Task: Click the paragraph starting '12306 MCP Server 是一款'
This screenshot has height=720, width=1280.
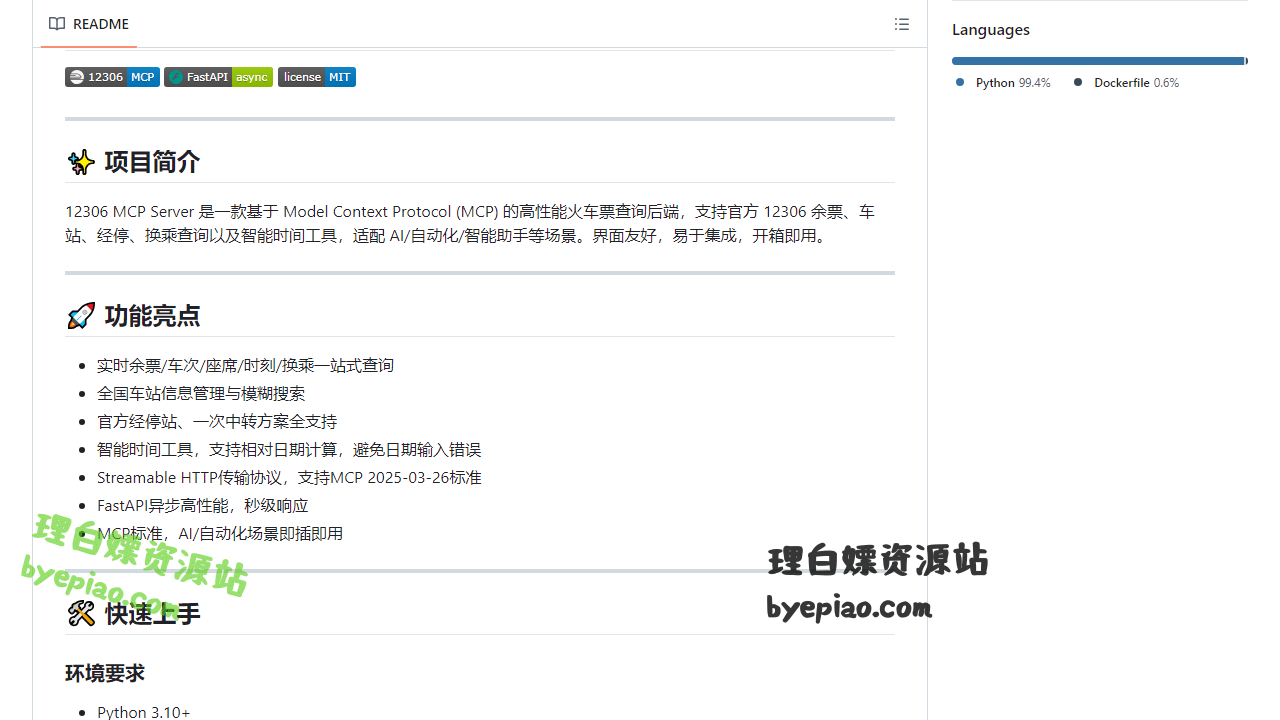Action: coord(470,224)
